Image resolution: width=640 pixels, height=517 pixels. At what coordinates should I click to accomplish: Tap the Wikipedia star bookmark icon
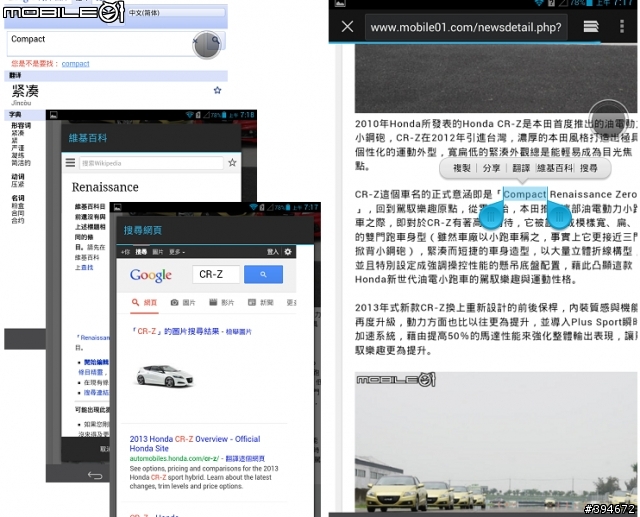pyautogui.click(x=232, y=163)
